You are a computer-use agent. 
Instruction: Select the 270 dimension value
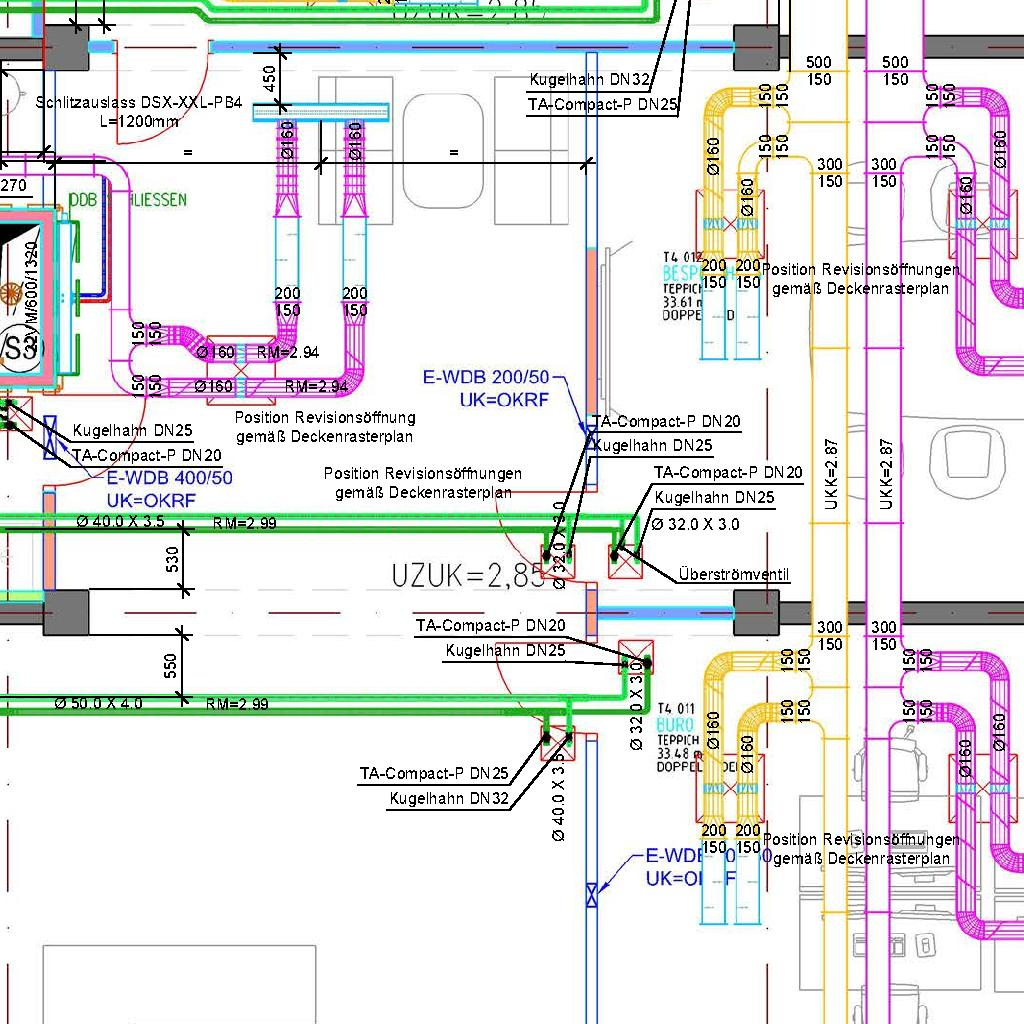(x=13, y=185)
